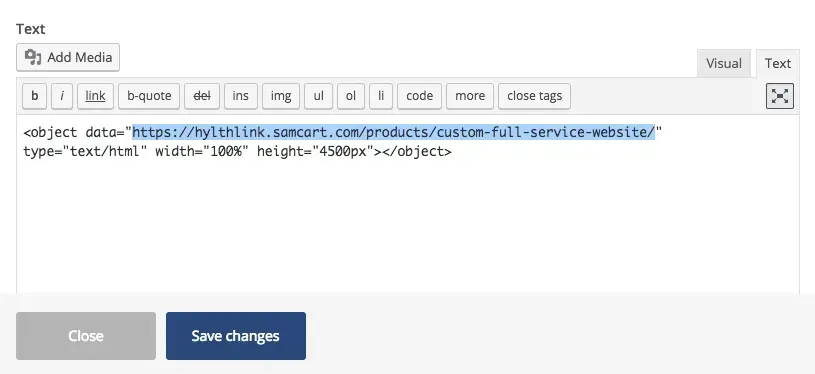Click the code quicktag button

pyautogui.click(x=419, y=96)
